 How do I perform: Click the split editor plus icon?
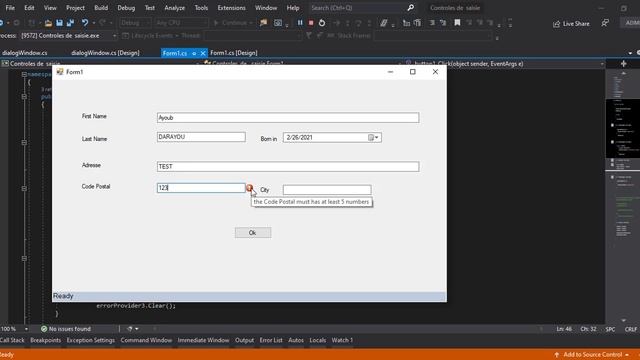point(623,64)
